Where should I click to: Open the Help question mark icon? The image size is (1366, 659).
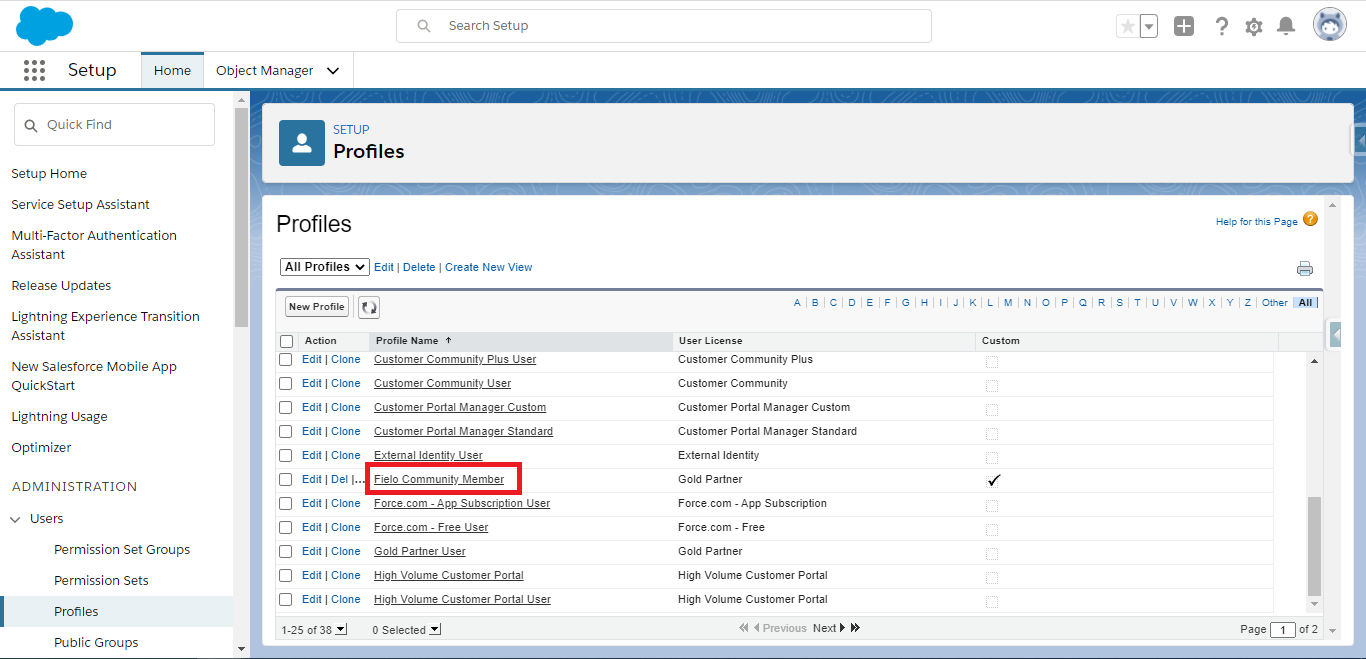pos(1221,26)
